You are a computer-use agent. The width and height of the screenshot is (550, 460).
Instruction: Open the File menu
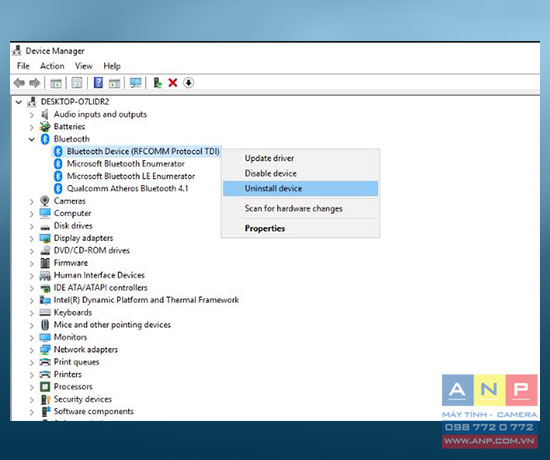tap(23, 66)
